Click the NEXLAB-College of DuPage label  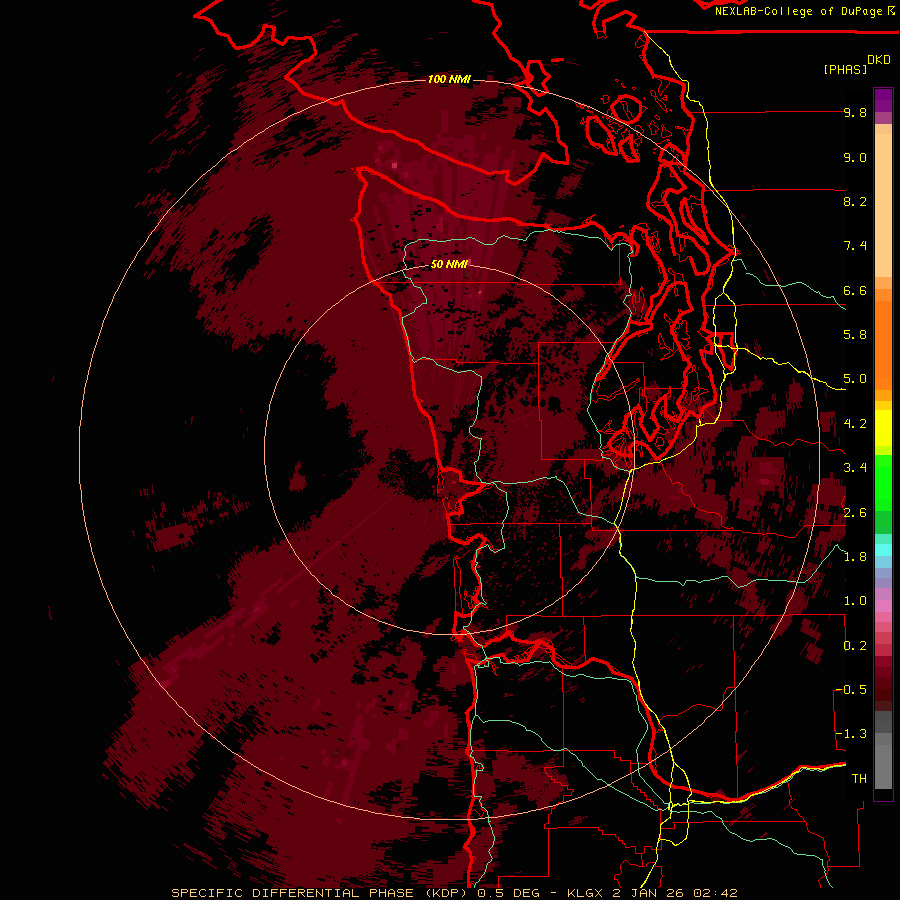800,11
